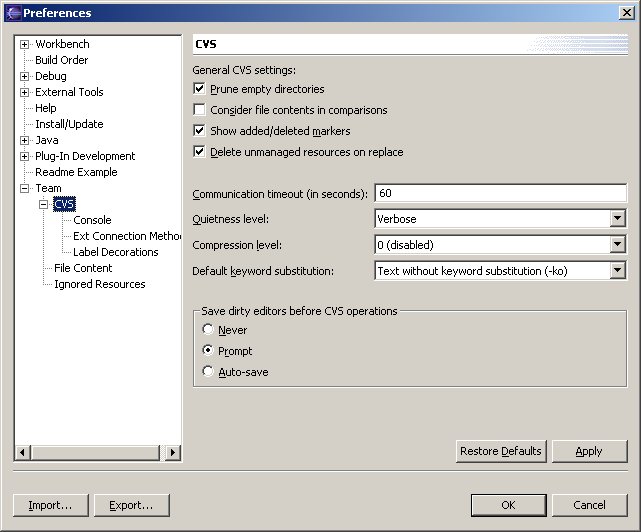Select Console under CVS

pyautogui.click(x=92, y=220)
